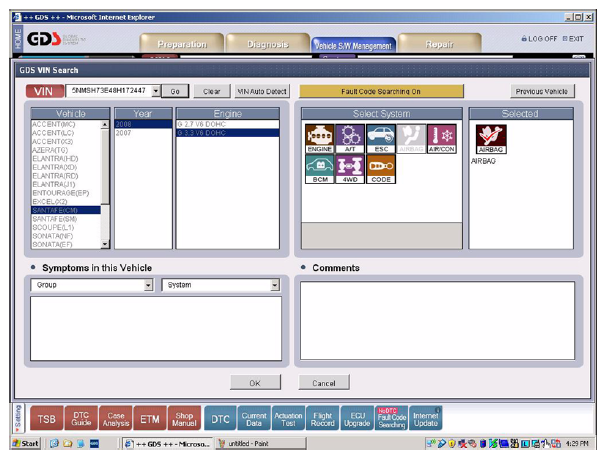606x459 pixels.
Task: Select the ENGINE system icon
Action: pyautogui.click(x=319, y=139)
